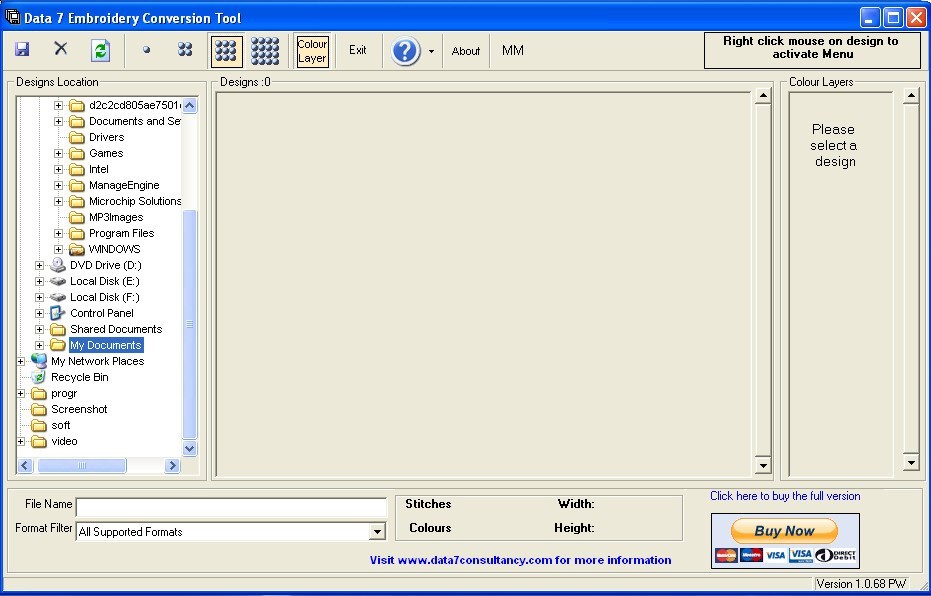The image size is (931, 596).
Task: Click Colour Layers scroll up arrow
Action: coord(911,96)
